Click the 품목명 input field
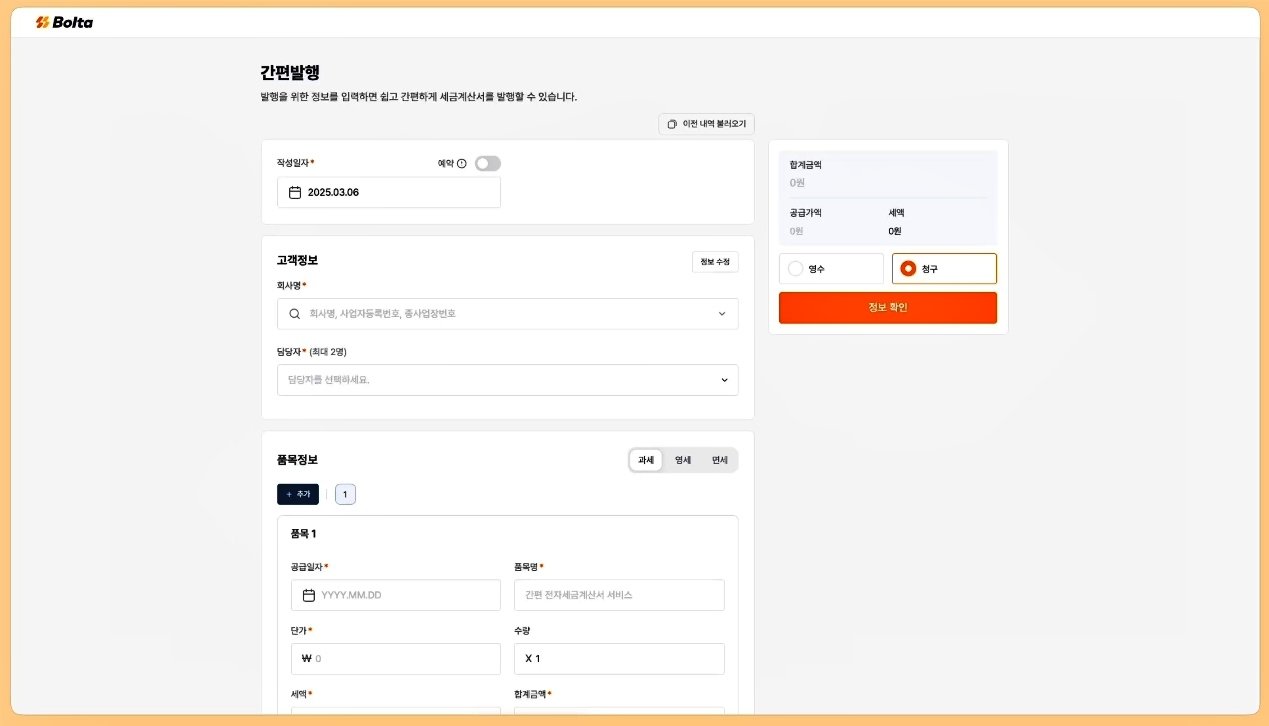Image resolution: width=1269 pixels, height=726 pixels. pyautogui.click(x=619, y=595)
